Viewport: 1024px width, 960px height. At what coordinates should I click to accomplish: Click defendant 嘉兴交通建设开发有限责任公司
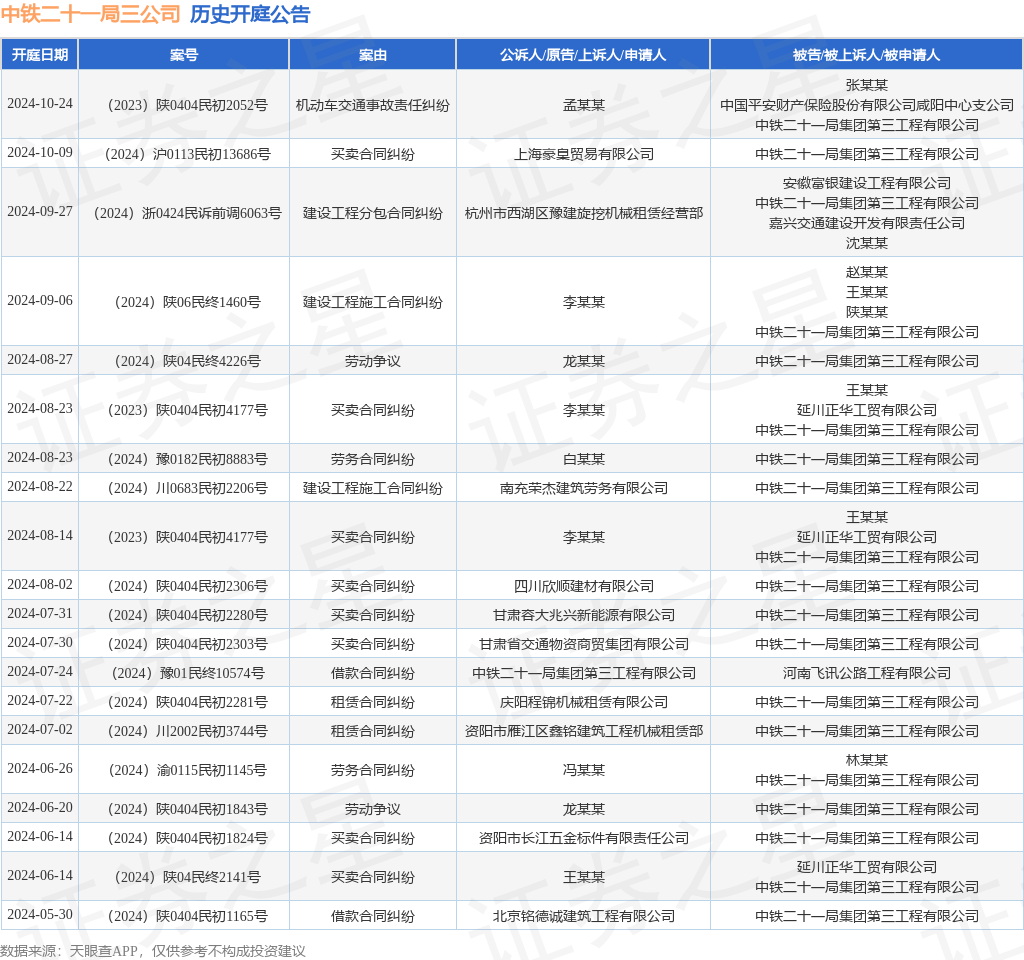(x=867, y=223)
